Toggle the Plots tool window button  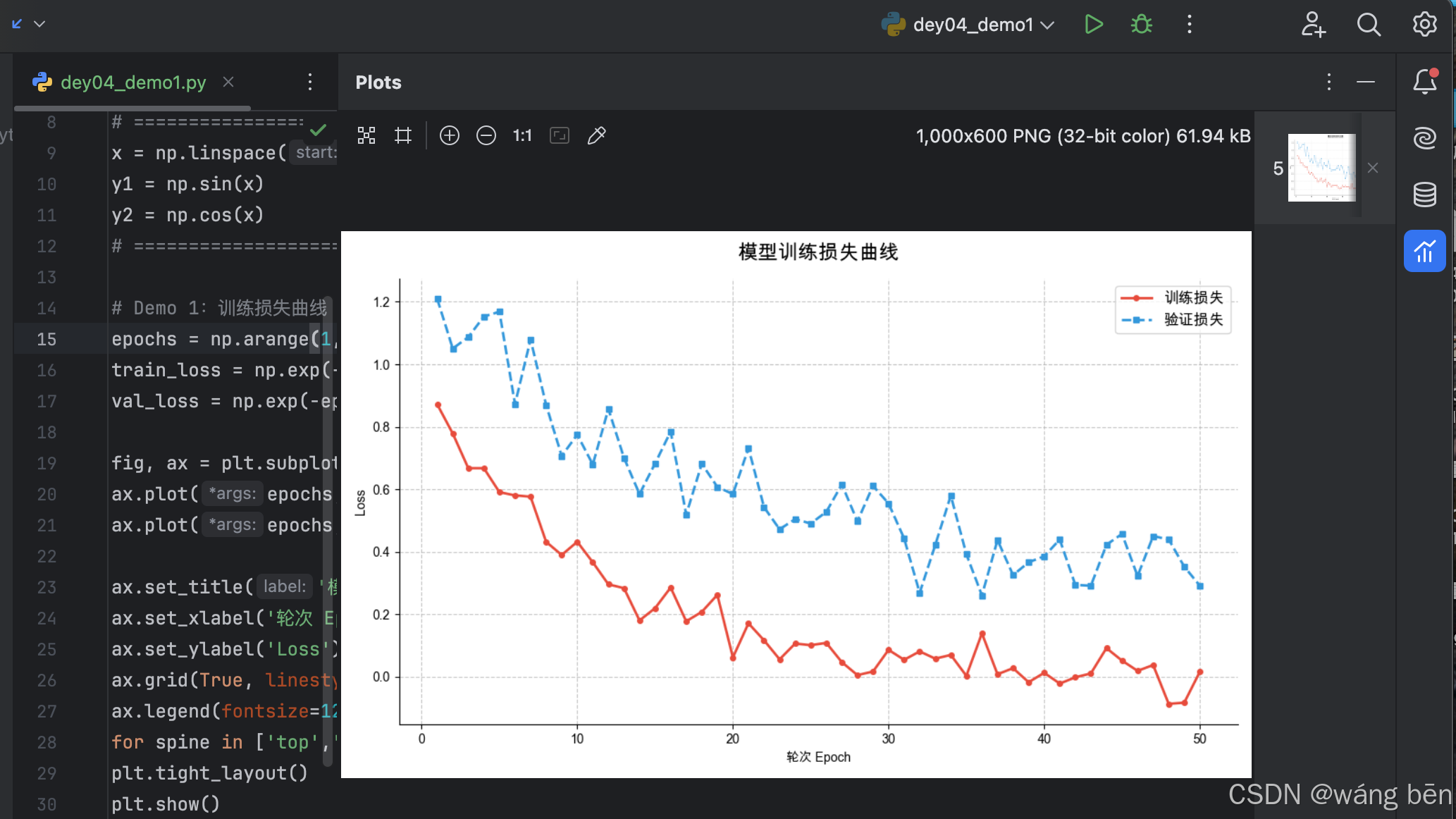[1424, 251]
